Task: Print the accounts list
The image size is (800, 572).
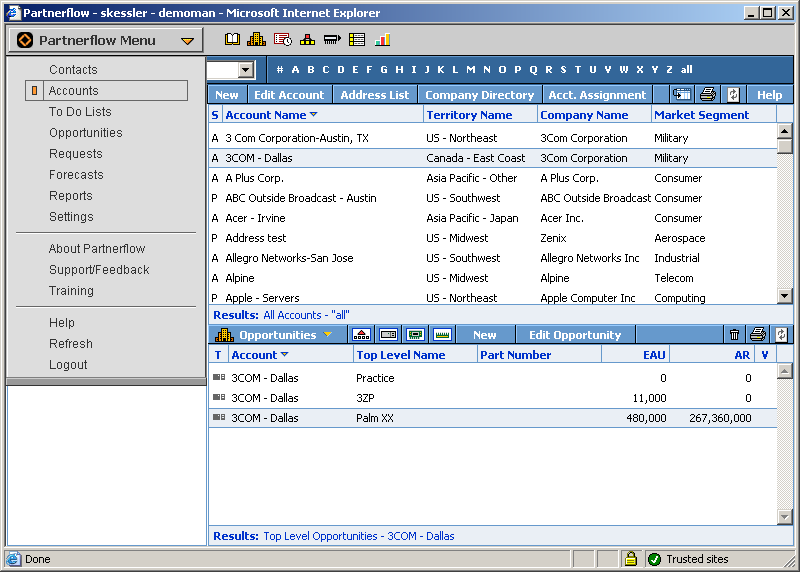Action: [708, 94]
